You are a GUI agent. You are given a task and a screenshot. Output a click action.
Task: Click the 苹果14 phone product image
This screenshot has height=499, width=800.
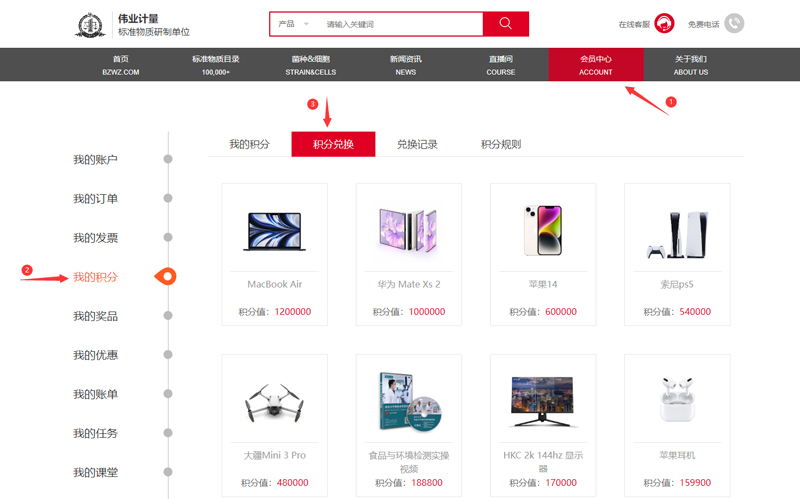[543, 230]
